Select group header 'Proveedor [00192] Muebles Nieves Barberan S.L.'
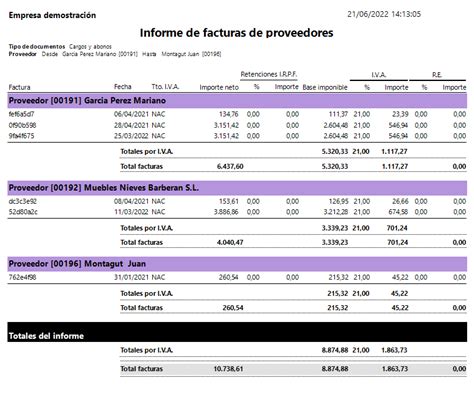Screen dimensions: 474x393 tap(237, 188)
